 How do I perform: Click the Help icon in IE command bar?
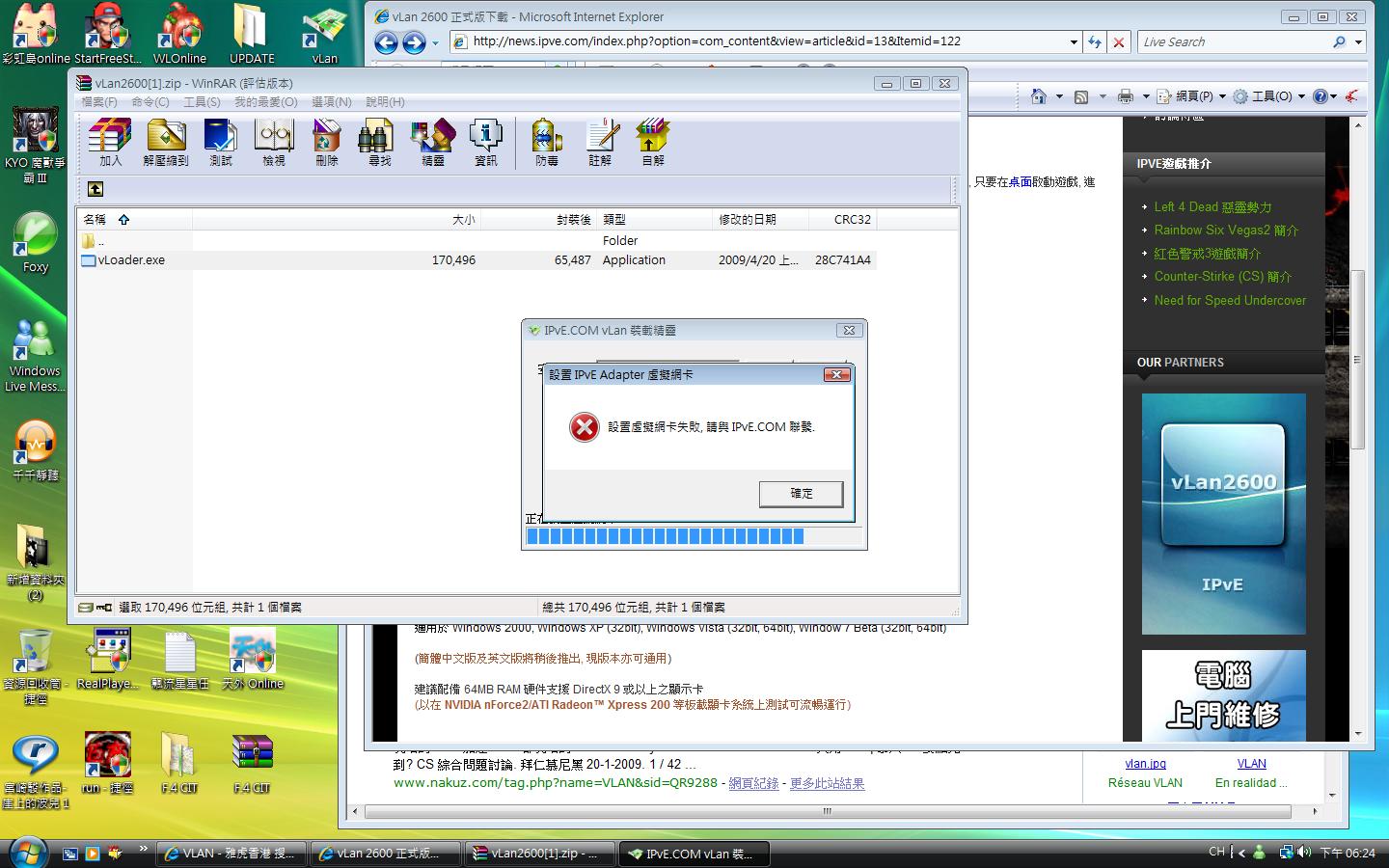tap(1320, 96)
